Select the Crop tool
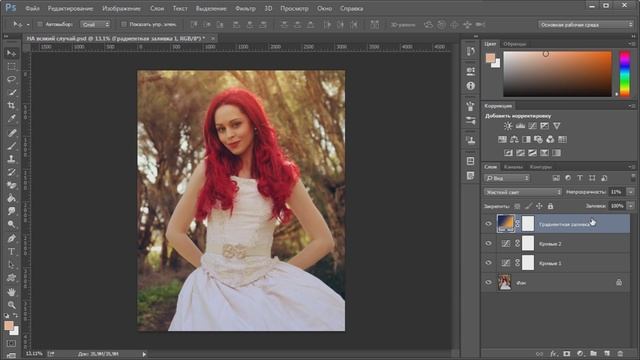The height and width of the screenshot is (360, 640). point(11,106)
